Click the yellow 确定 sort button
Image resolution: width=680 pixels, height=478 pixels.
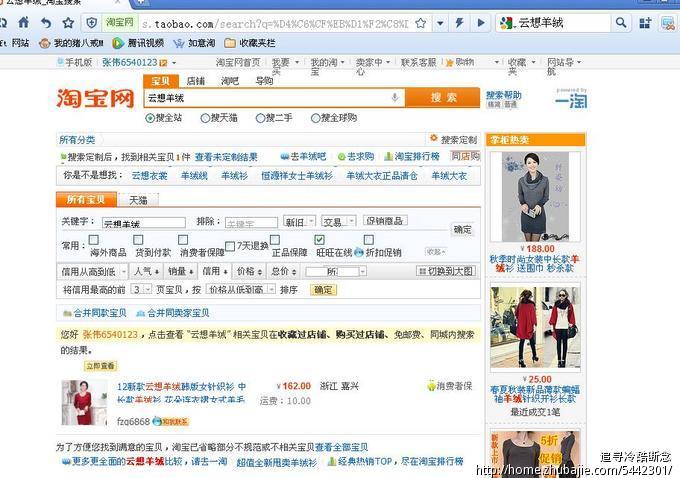[323, 289]
